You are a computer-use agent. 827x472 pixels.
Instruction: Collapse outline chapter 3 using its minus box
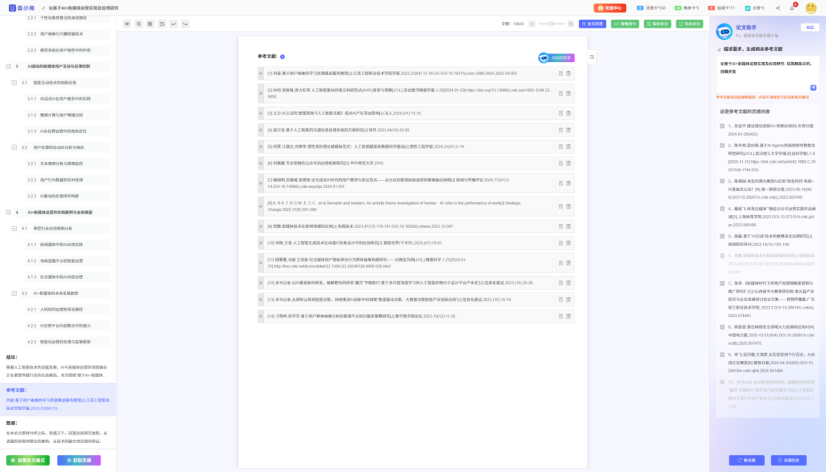[x=8, y=66]
